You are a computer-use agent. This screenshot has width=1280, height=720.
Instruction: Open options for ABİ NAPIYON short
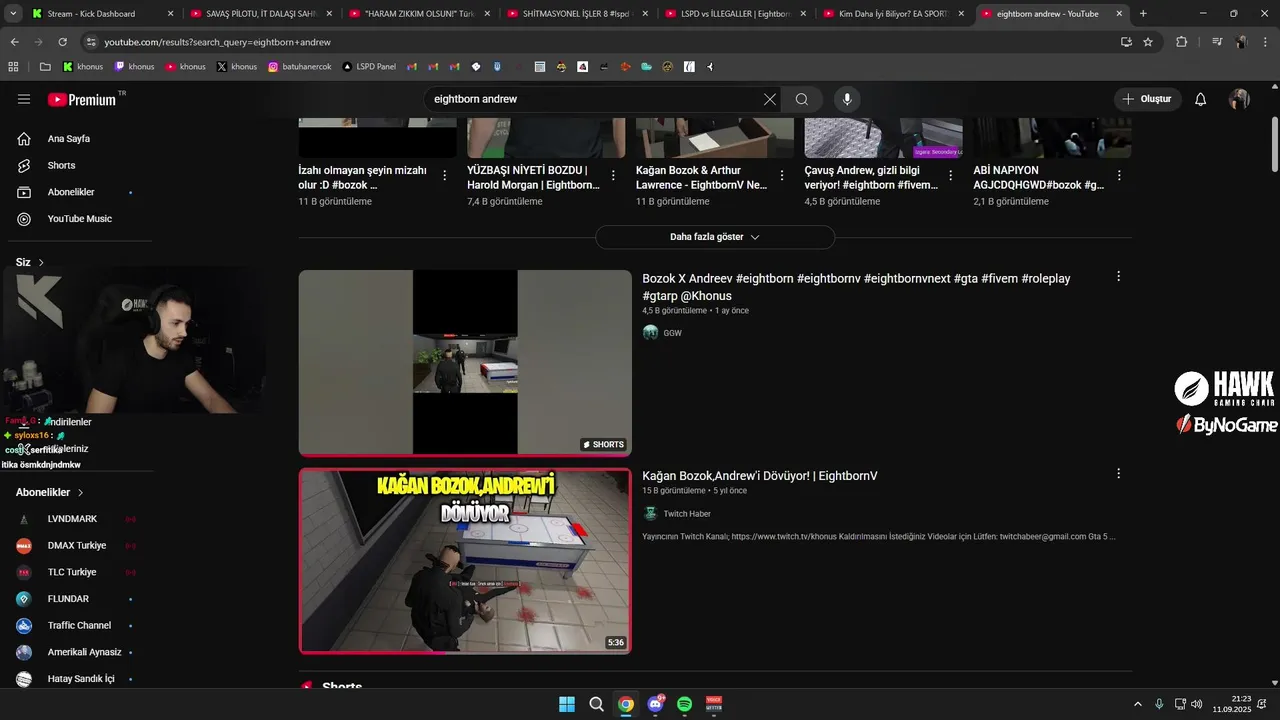pos(1119,176)
